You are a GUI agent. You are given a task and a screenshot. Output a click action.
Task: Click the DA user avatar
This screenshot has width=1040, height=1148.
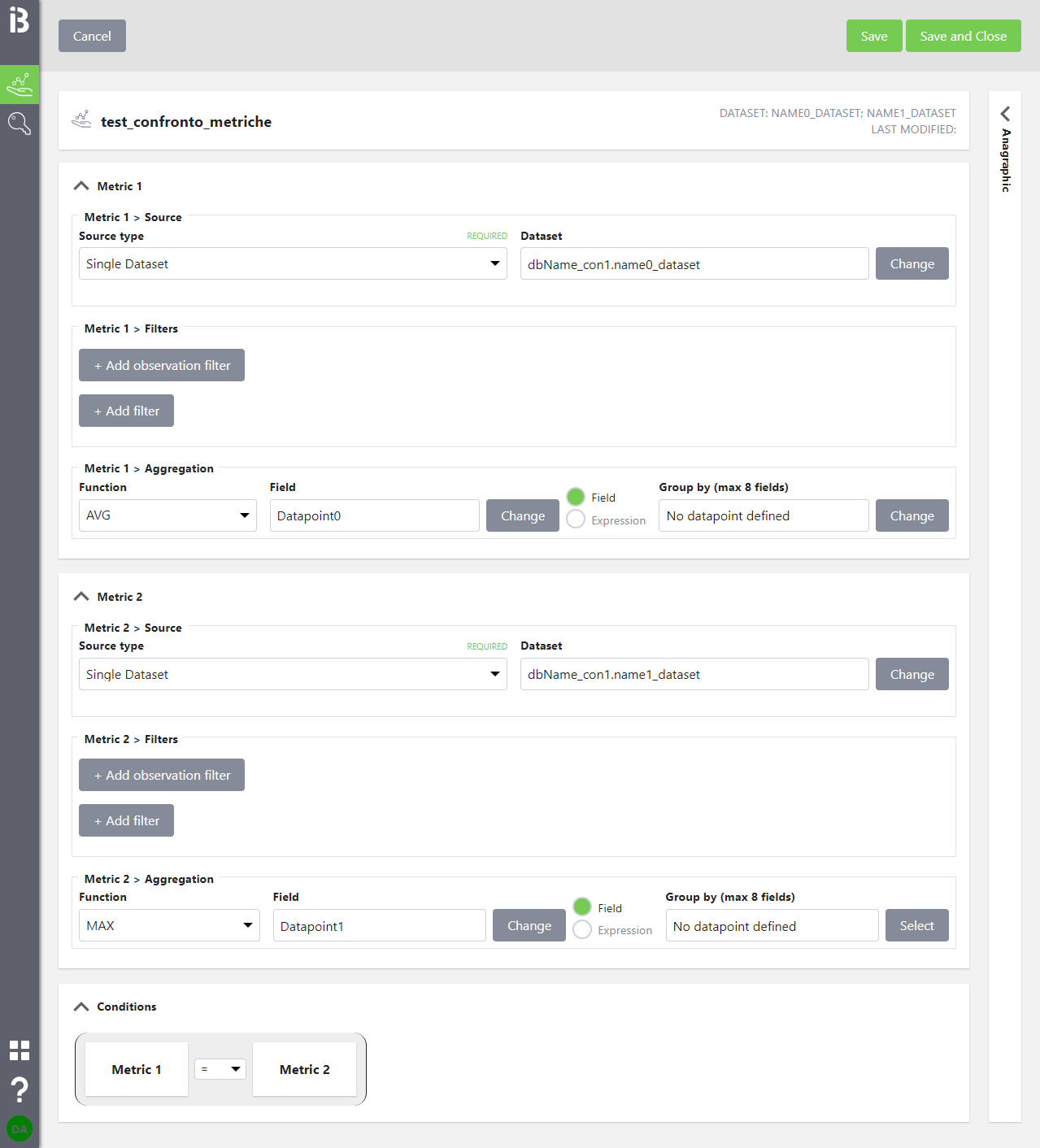click(x=20, y=1128)
